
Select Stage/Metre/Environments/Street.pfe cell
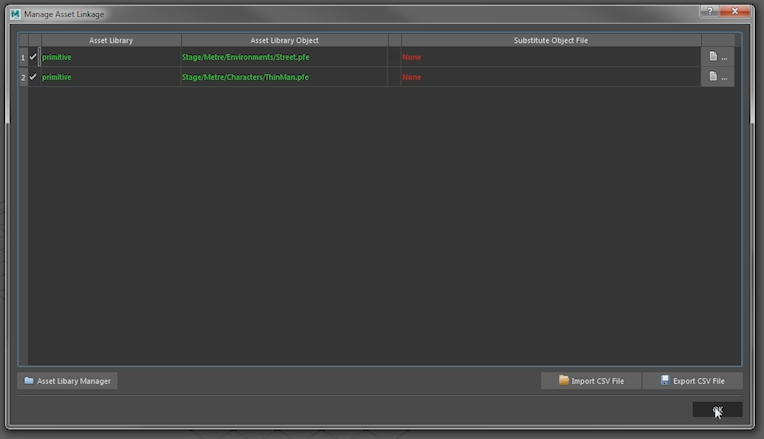click(245, 58)
